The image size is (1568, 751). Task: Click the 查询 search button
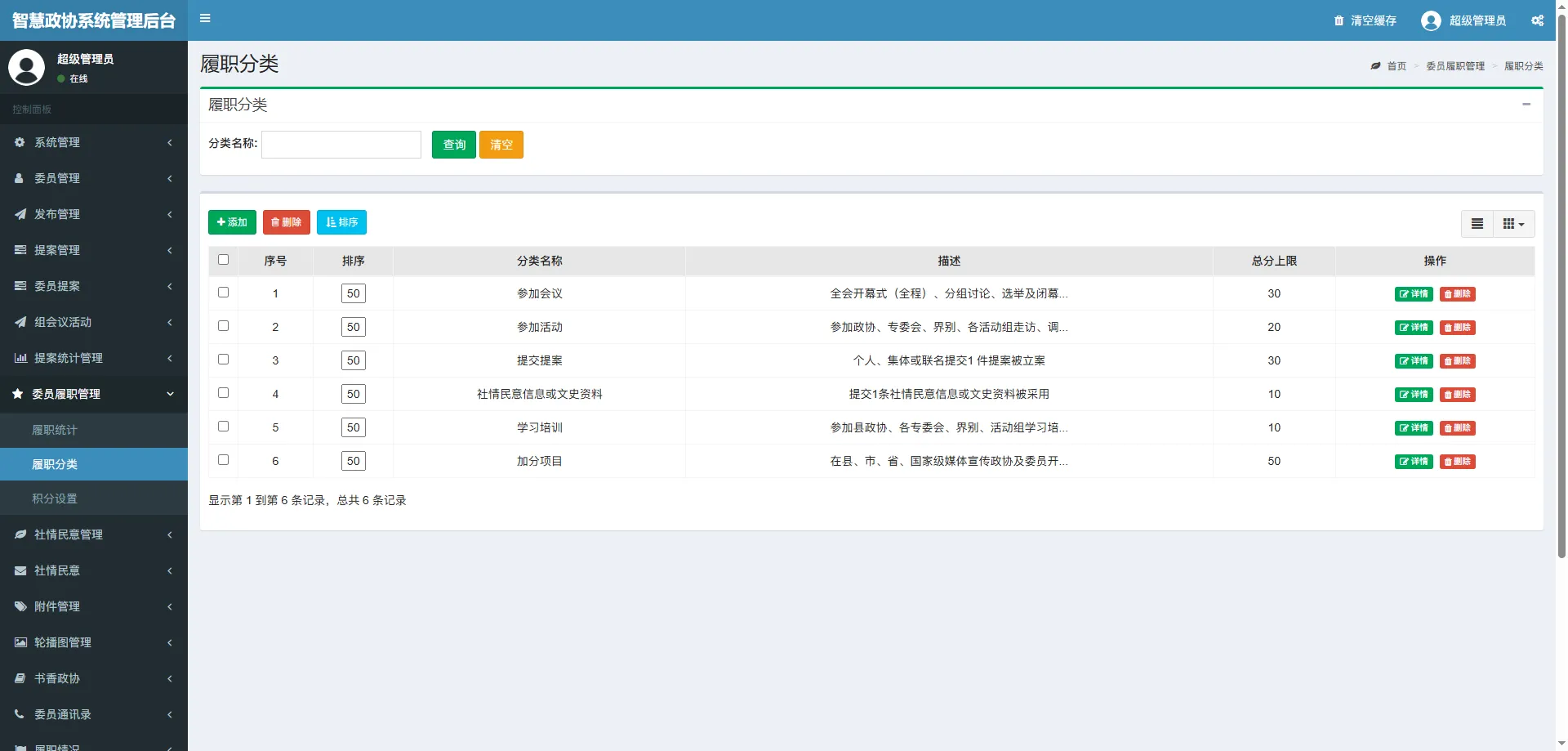453,145
